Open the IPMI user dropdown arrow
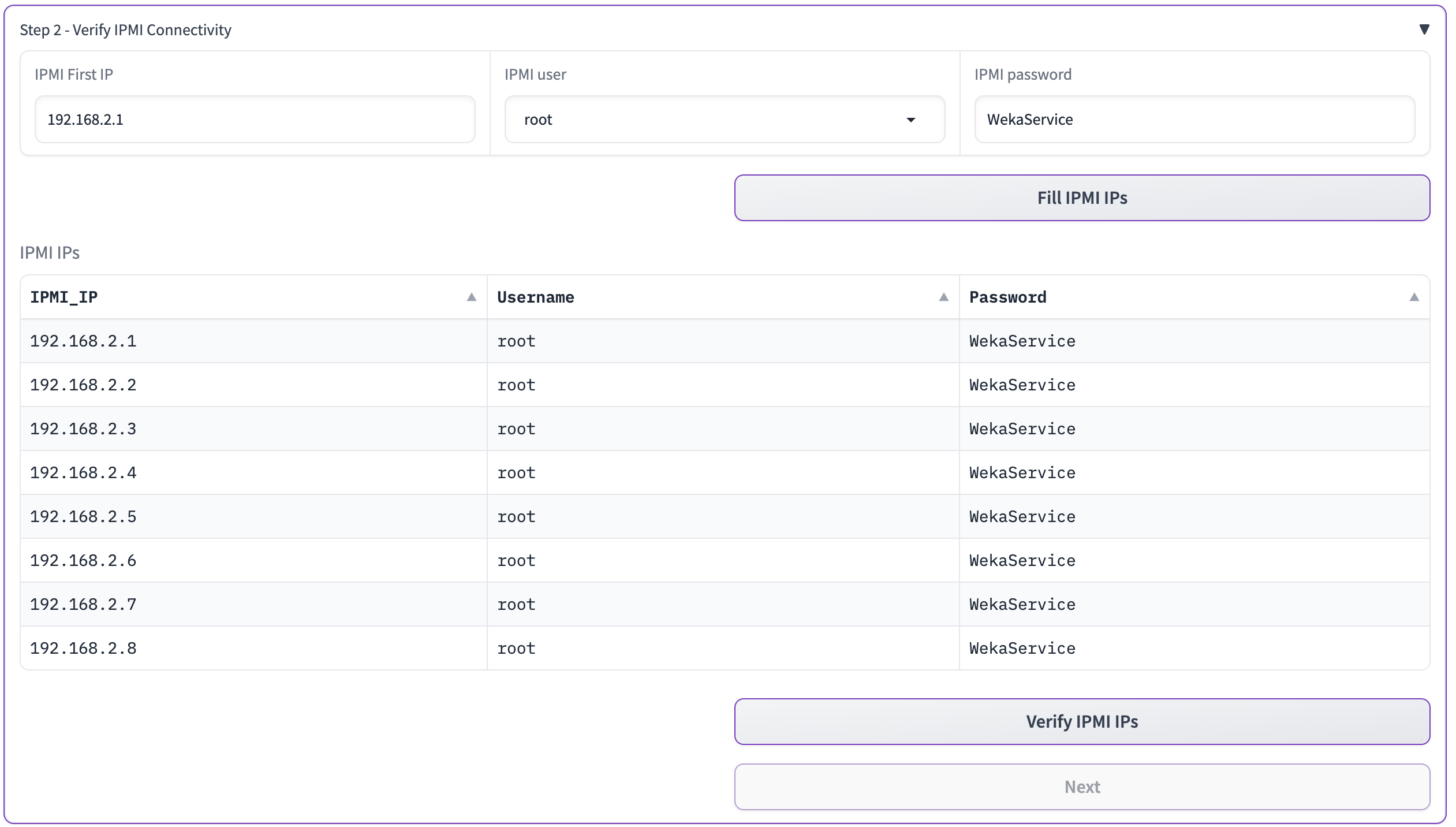Image resolution: width=1456 pixels, height=827 pixels. coord(910,120)
